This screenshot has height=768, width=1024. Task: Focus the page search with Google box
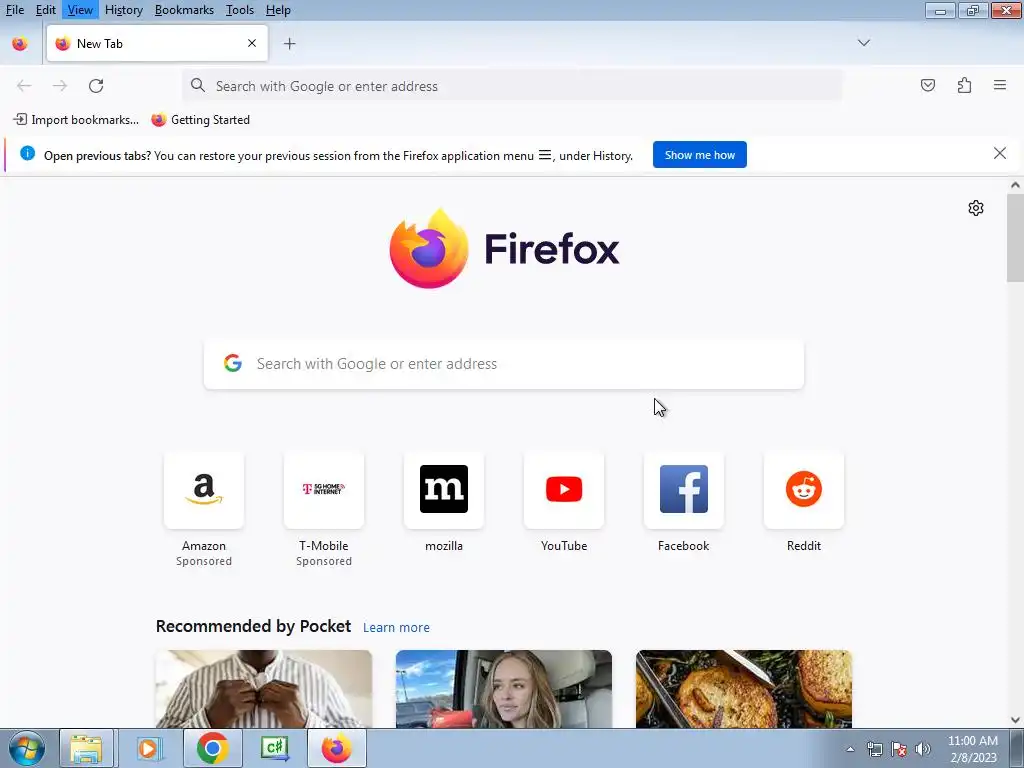point(504,364)
